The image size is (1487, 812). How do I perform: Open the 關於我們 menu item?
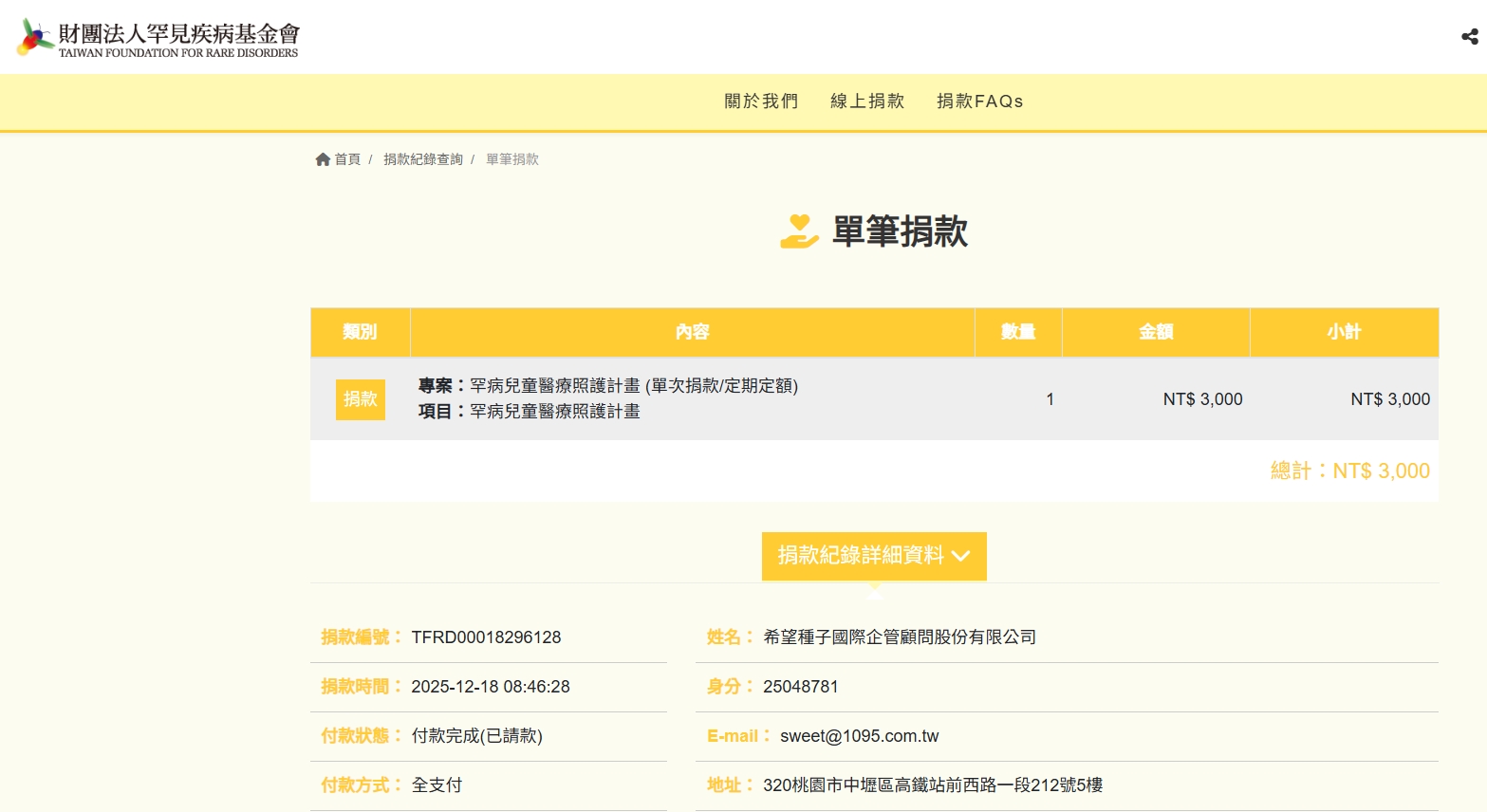(x=761, y=101)
